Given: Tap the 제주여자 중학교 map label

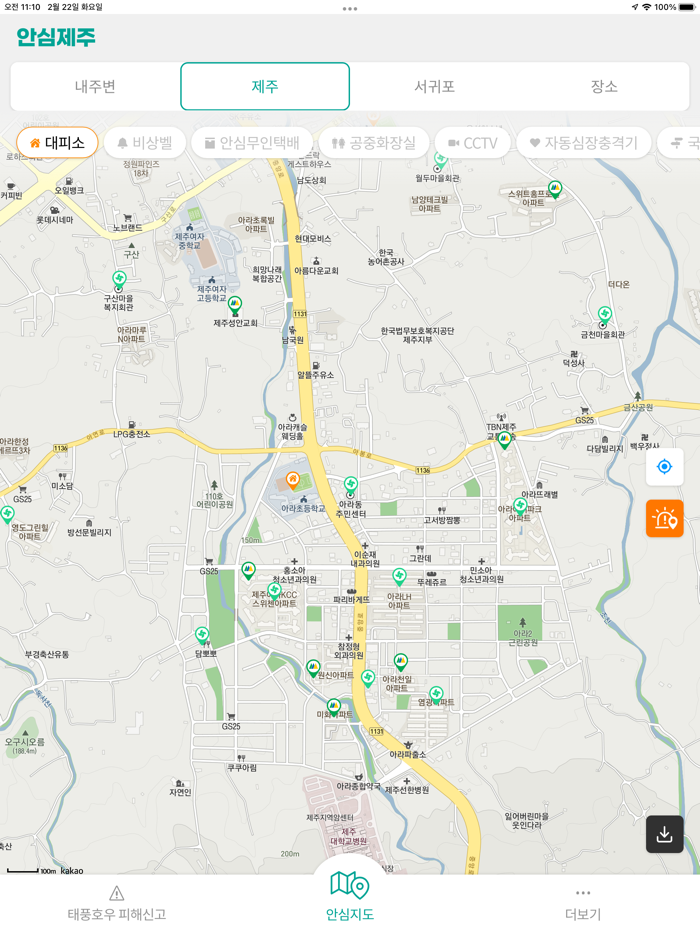Looking at the screenshot, I should point(189,241).
